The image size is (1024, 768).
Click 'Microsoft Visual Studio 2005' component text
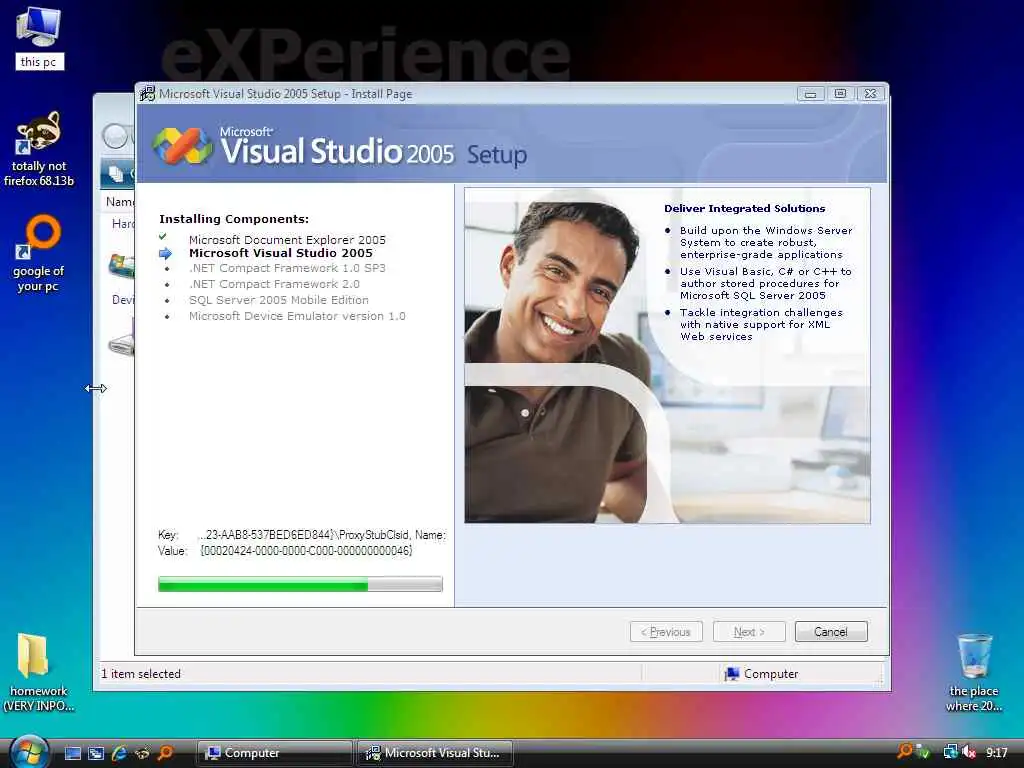[x=281, y=253]
